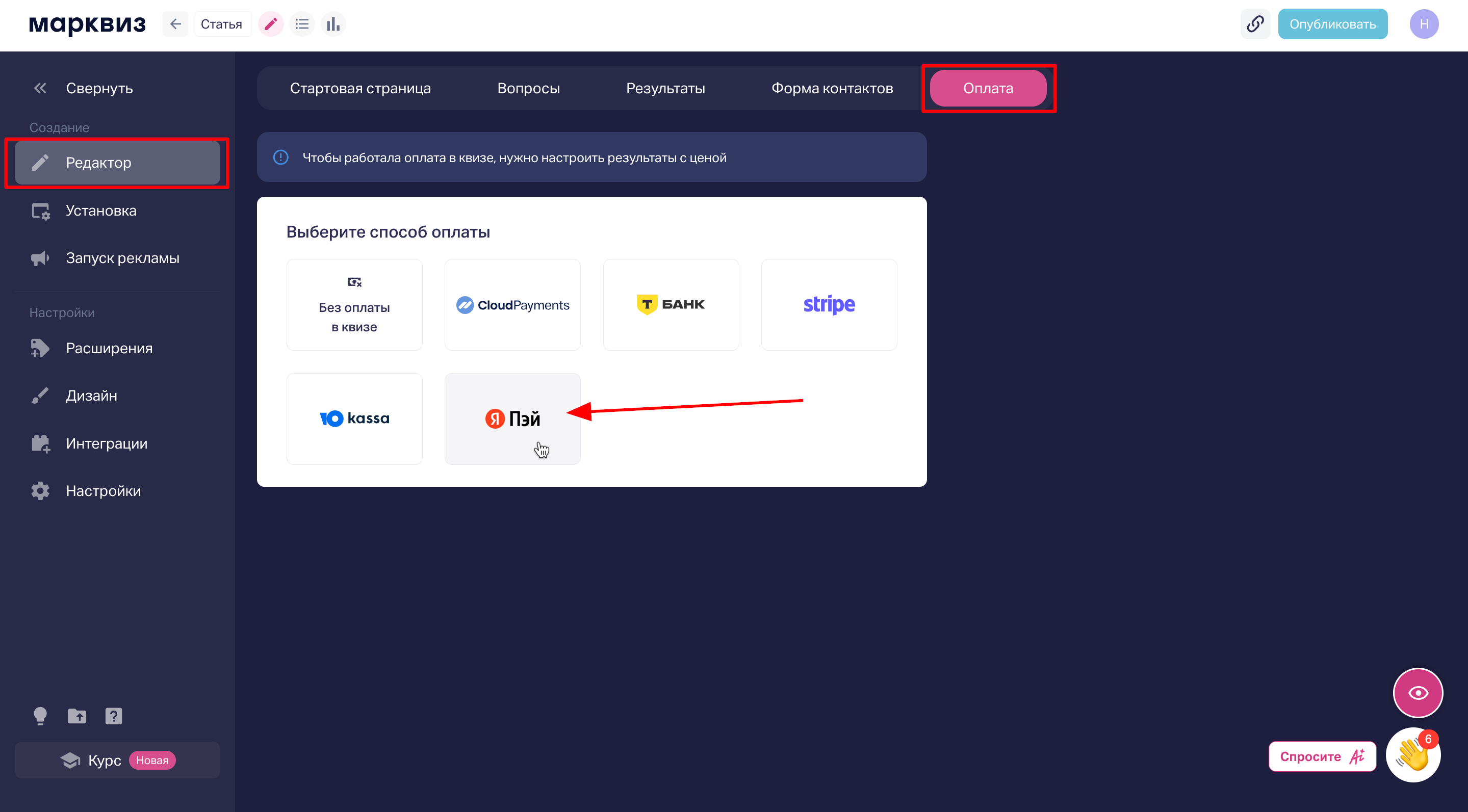Viewport: 1468px width, 812px height.
Task: Open the bar chart statistics icon
Action: tap(333, 24)
